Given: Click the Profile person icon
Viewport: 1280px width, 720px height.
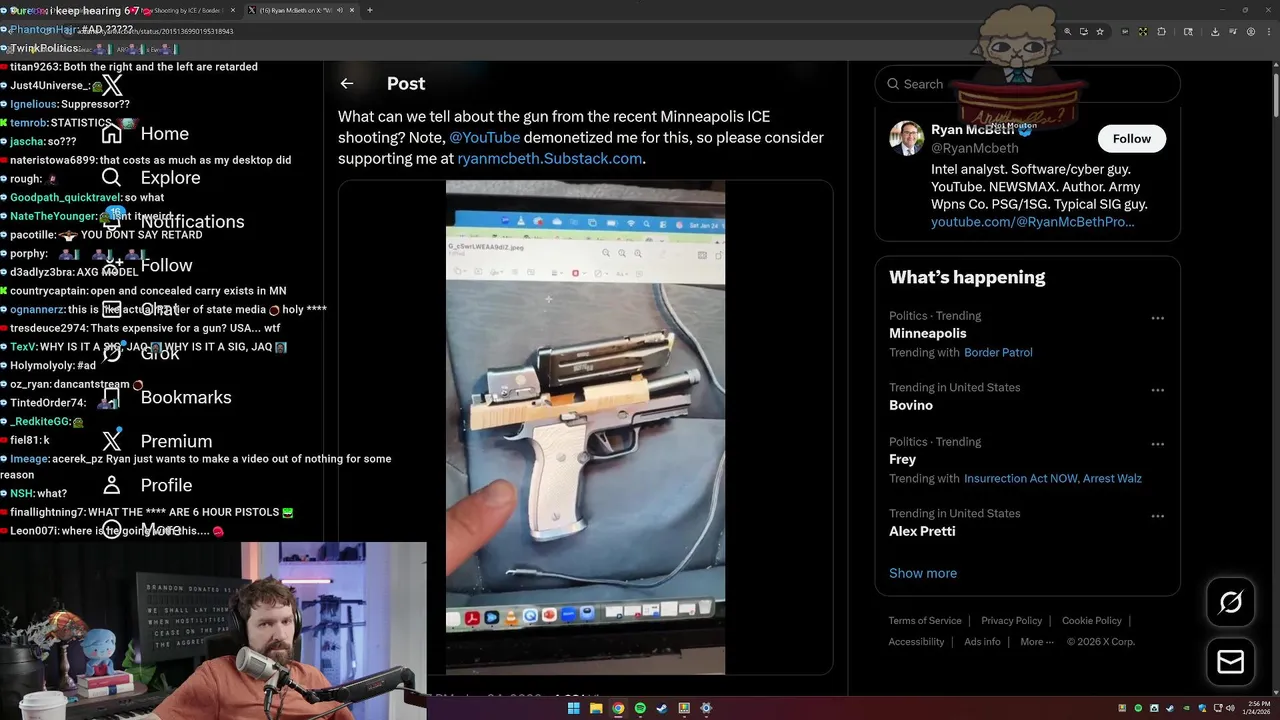Looking at the screenshot, I should click(x=112, y=486).
